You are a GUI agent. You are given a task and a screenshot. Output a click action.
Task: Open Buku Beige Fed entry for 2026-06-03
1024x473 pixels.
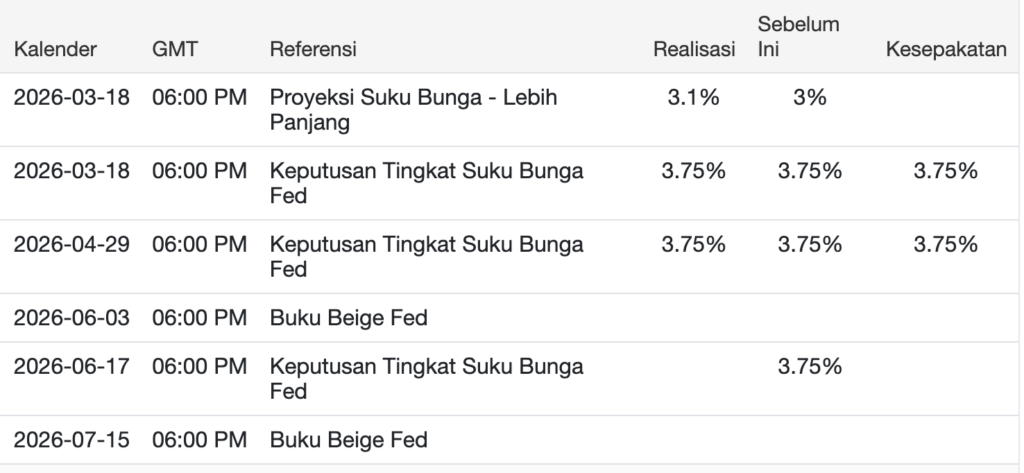point(349,318)
